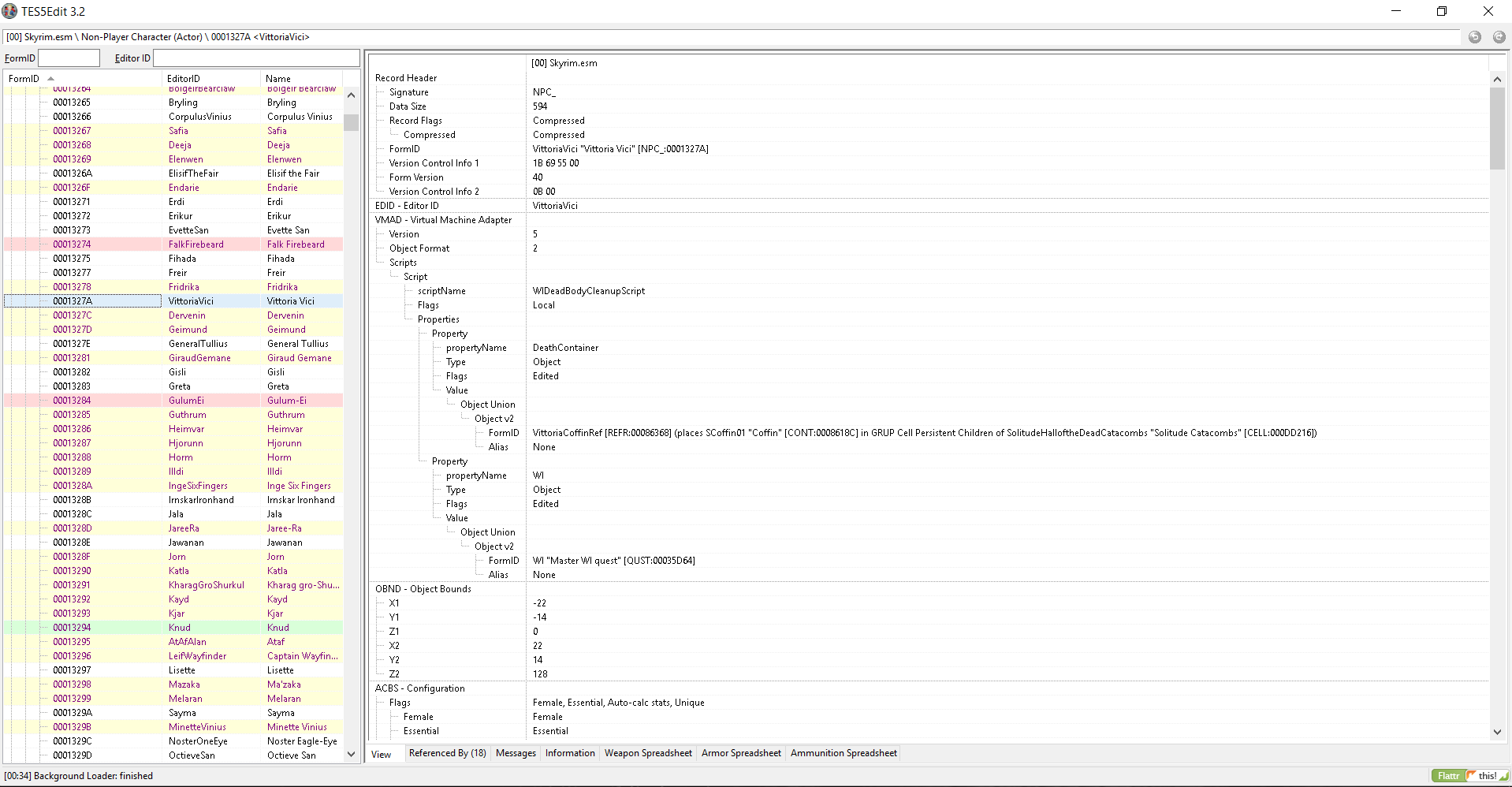The width and height of the screenshot is (1512, 787).
Task: Select the 'Ma'zaka' name cell
Action: [x=284, y=684]
